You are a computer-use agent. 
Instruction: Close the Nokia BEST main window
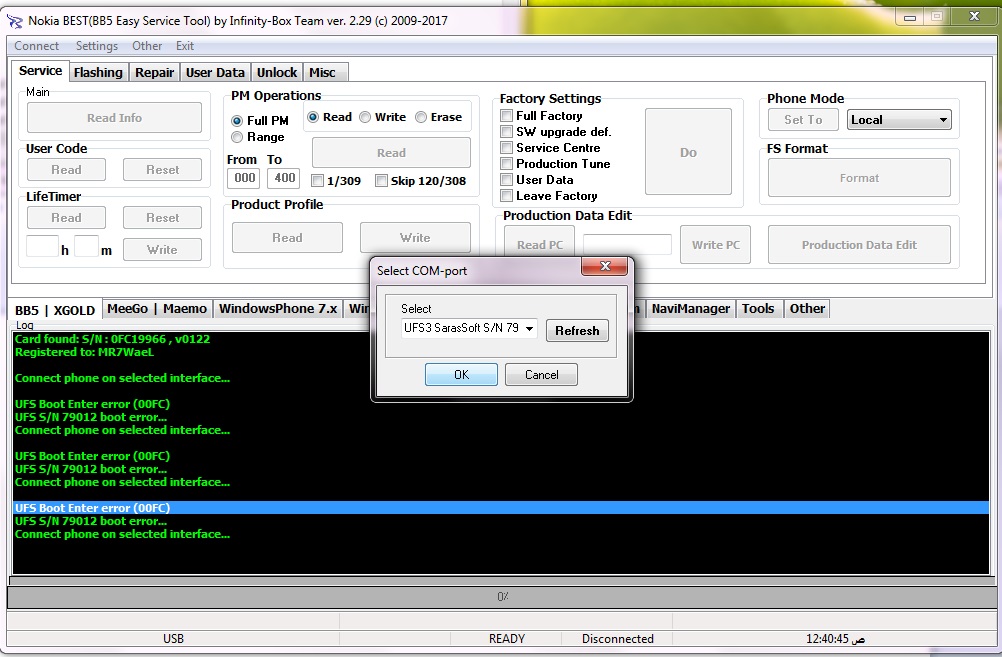[973, 17]
